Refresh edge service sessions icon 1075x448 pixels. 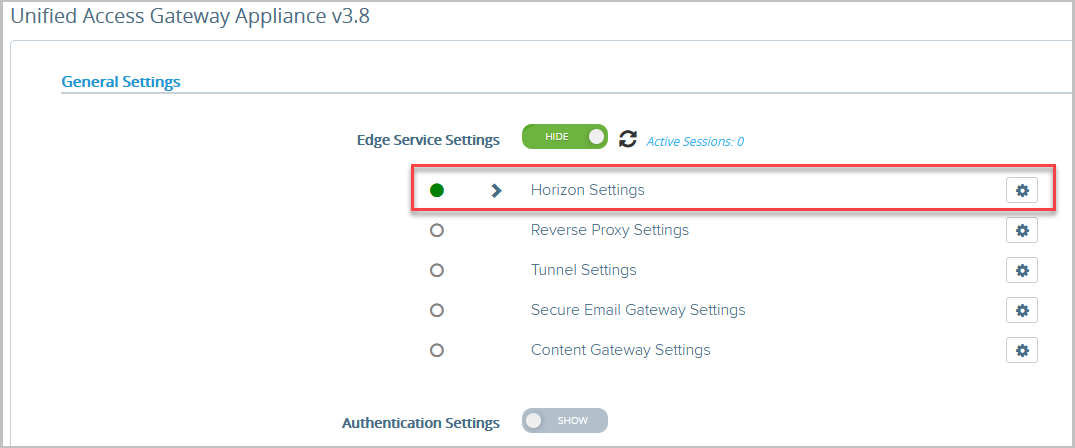[627, 139]
